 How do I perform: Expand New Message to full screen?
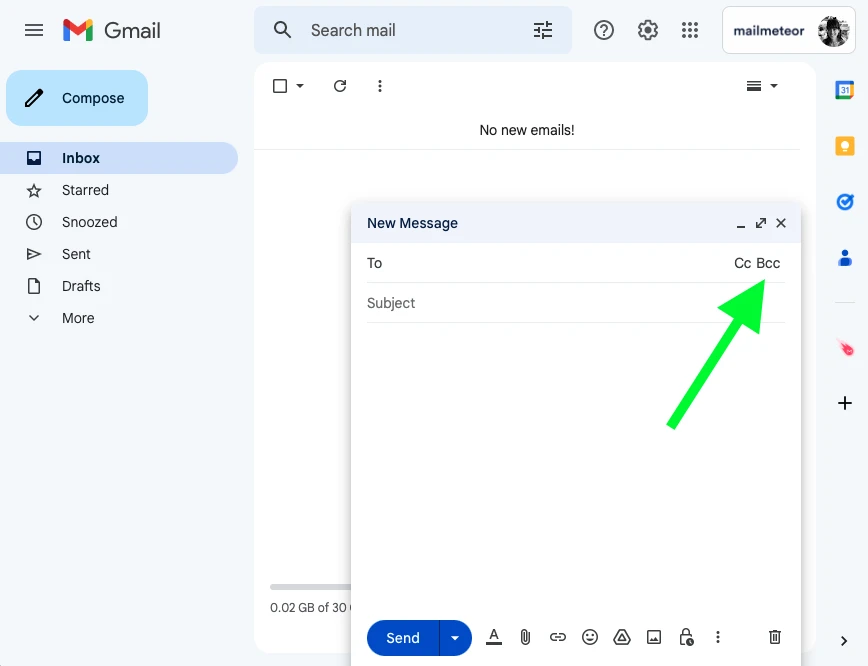[x=761, y=223]
